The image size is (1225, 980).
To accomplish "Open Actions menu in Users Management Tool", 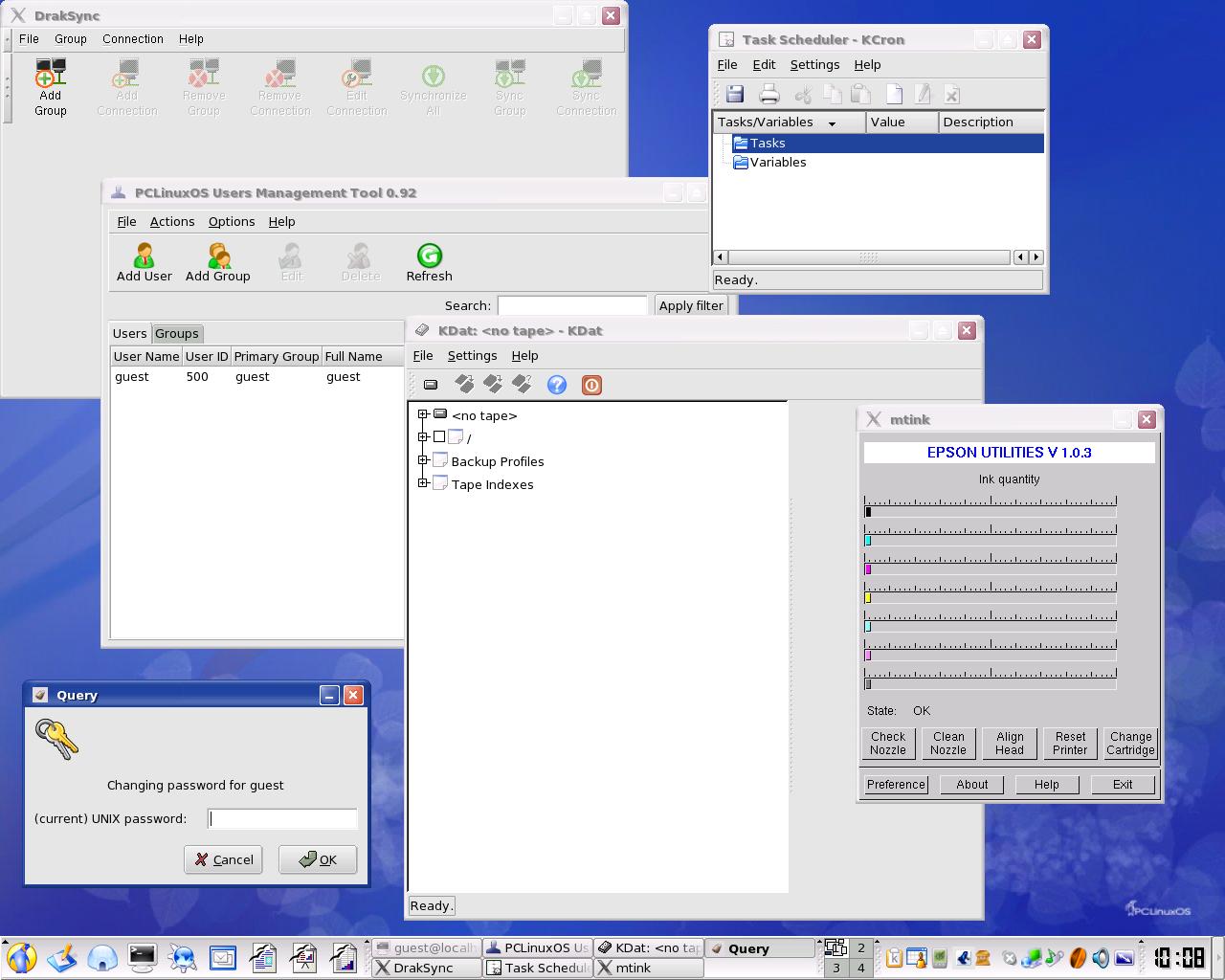I will point(172,222).
